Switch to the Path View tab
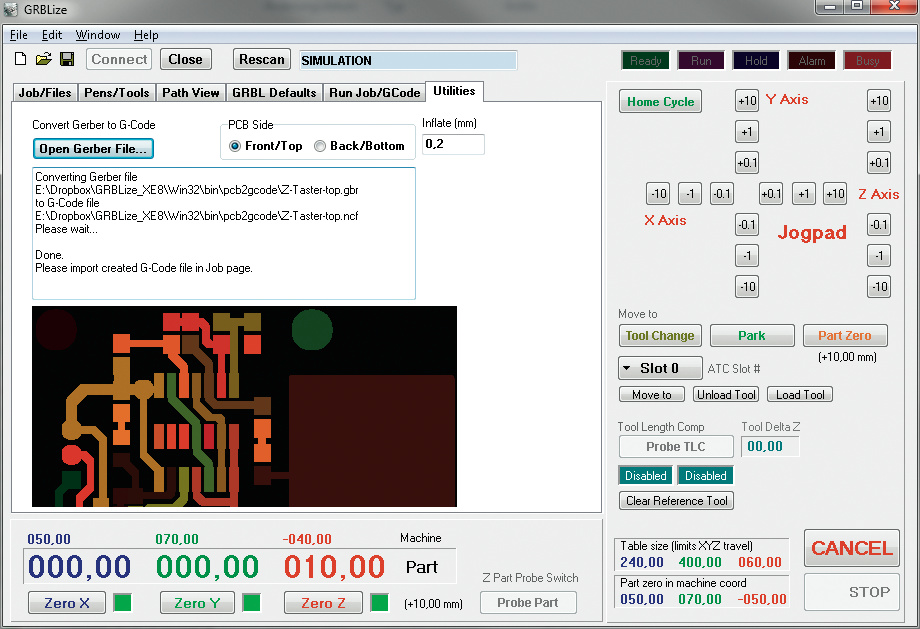920x629 pixels. 190,93
